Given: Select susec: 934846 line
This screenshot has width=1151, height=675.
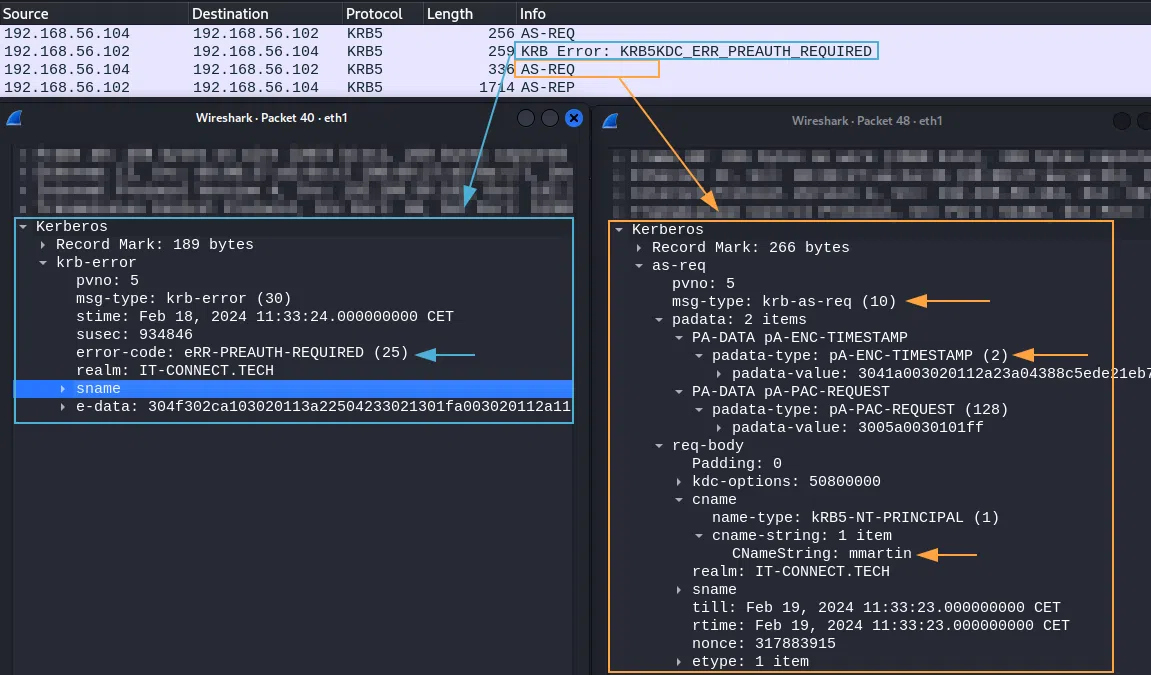Looking at the screenshot, I should pyautogui.click(x=134, y=335).
